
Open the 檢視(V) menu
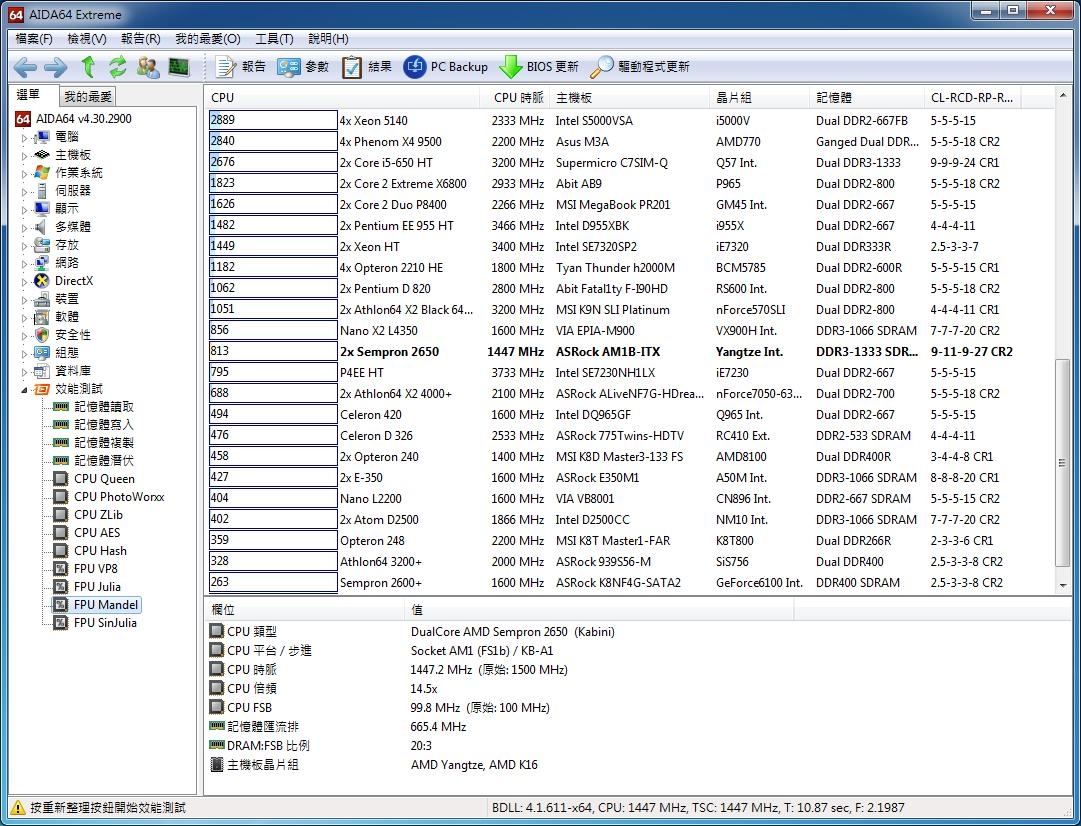pos(87,39)
